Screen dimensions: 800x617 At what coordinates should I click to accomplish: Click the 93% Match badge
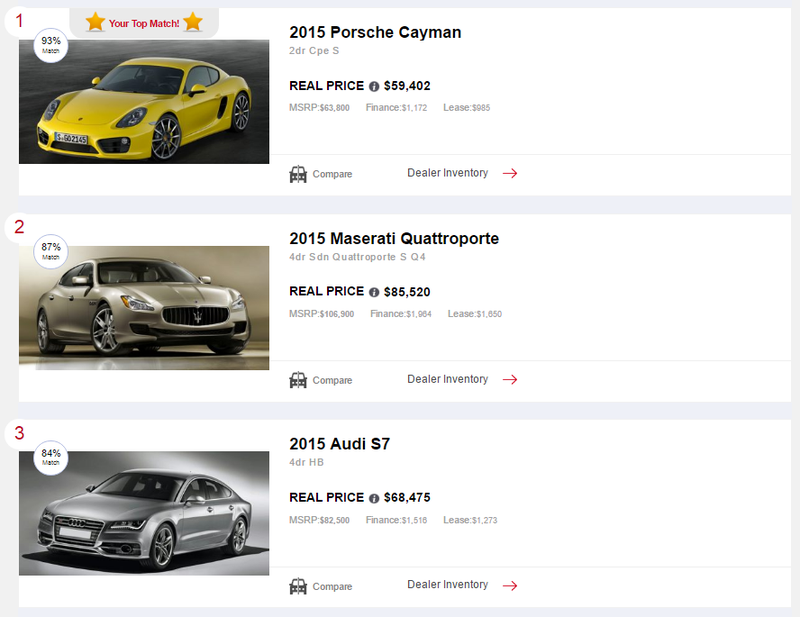click(x=51, y=45)
